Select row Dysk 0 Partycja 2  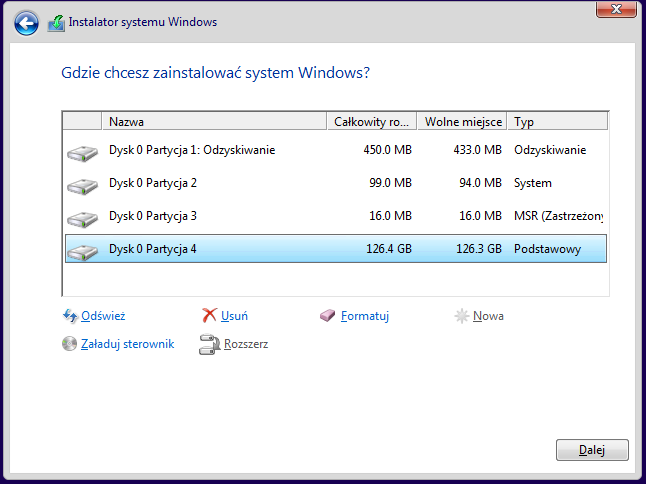(x=336, y=183)
